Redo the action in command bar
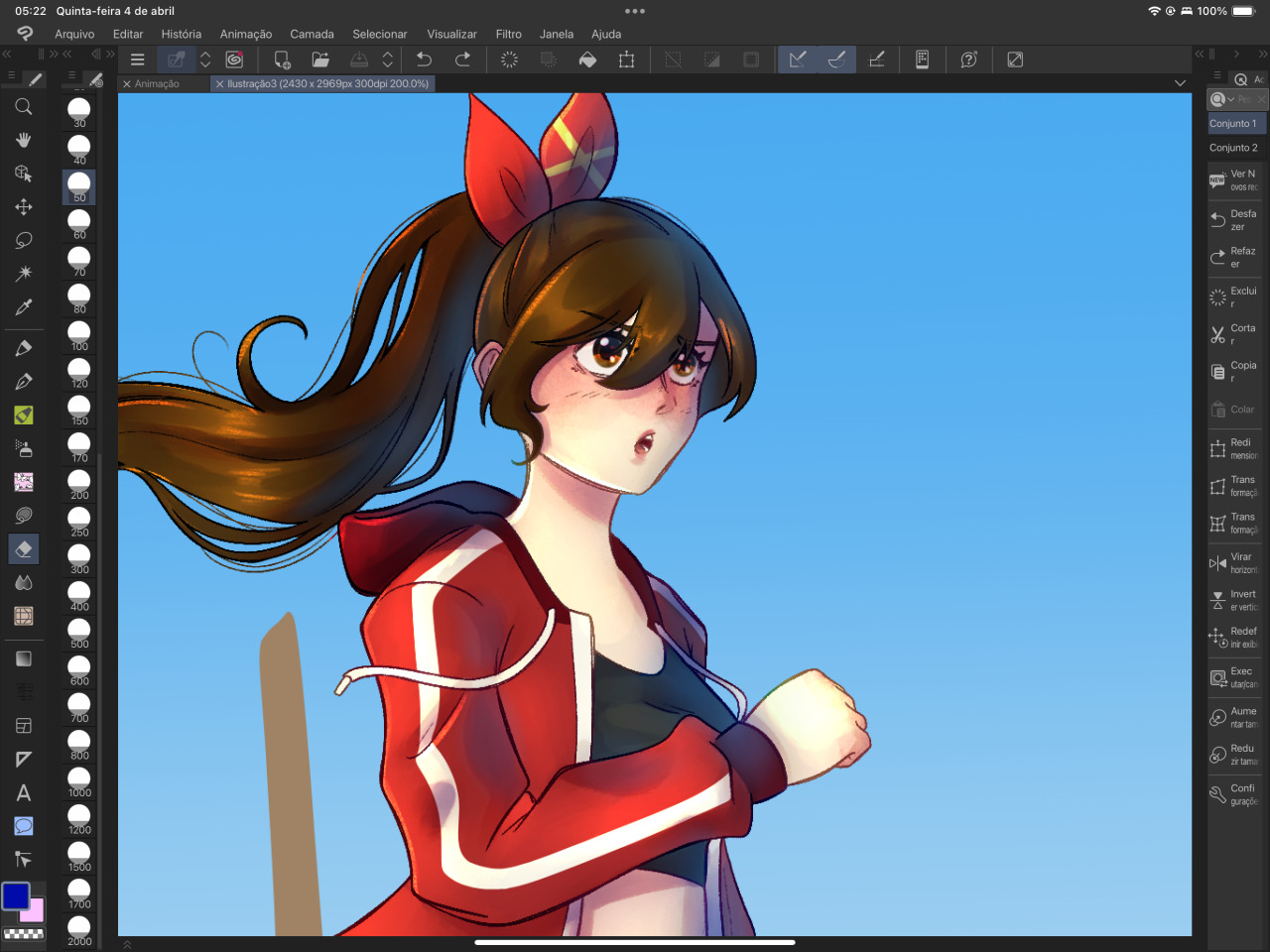The image size is (1270, 952). [x=462, y=59]
